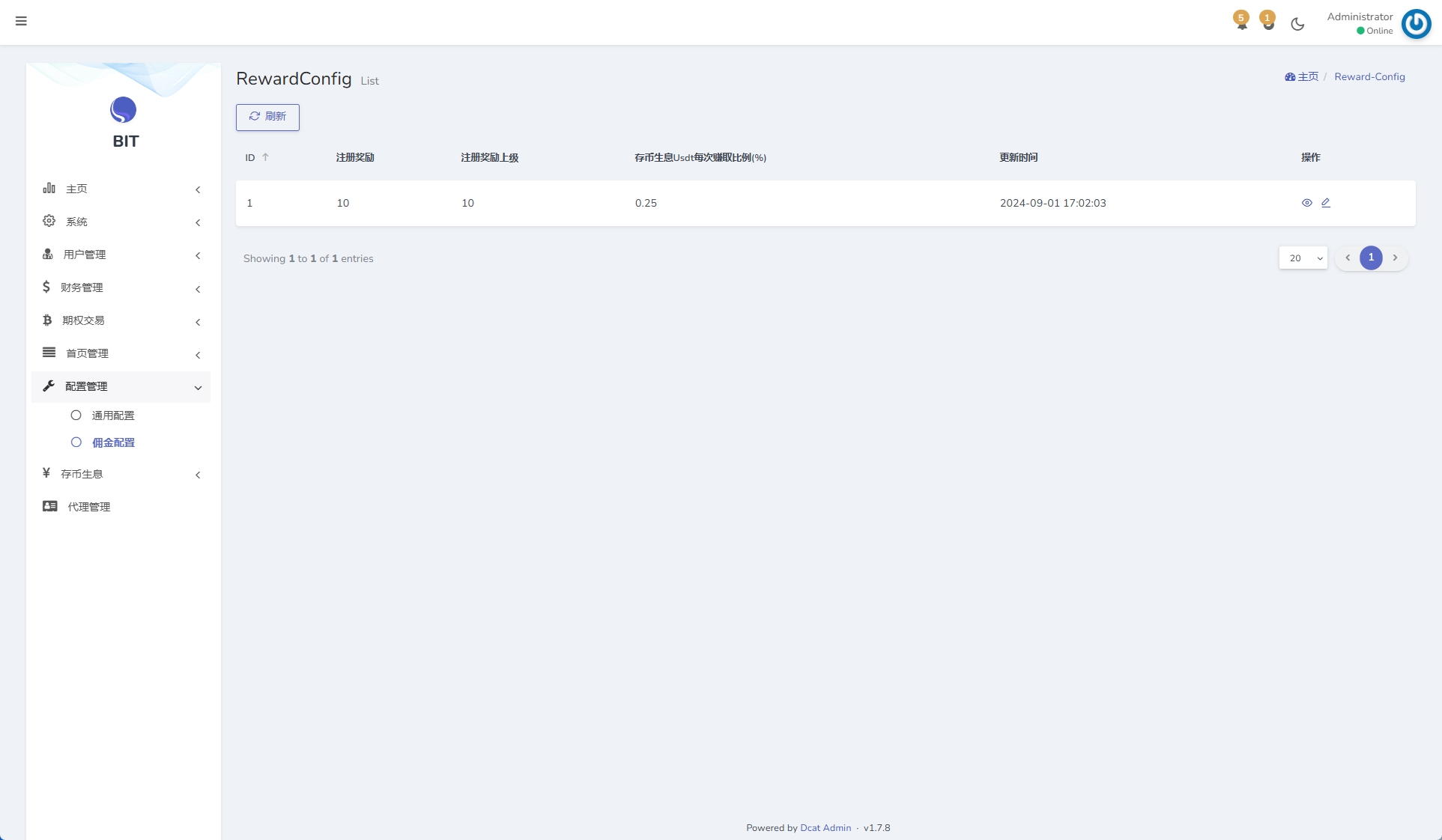
Task: Go to next page arrow
Action: click(x=1395, y=258)
